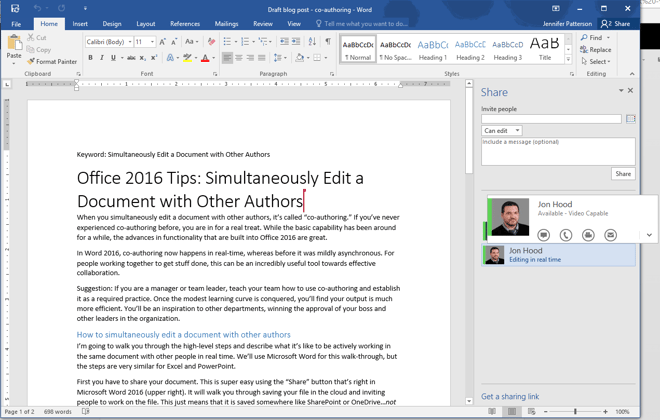Open the proofing errors icon in the status bar
The height and width of the screenshot is (420, 660).
click(85, 412)
